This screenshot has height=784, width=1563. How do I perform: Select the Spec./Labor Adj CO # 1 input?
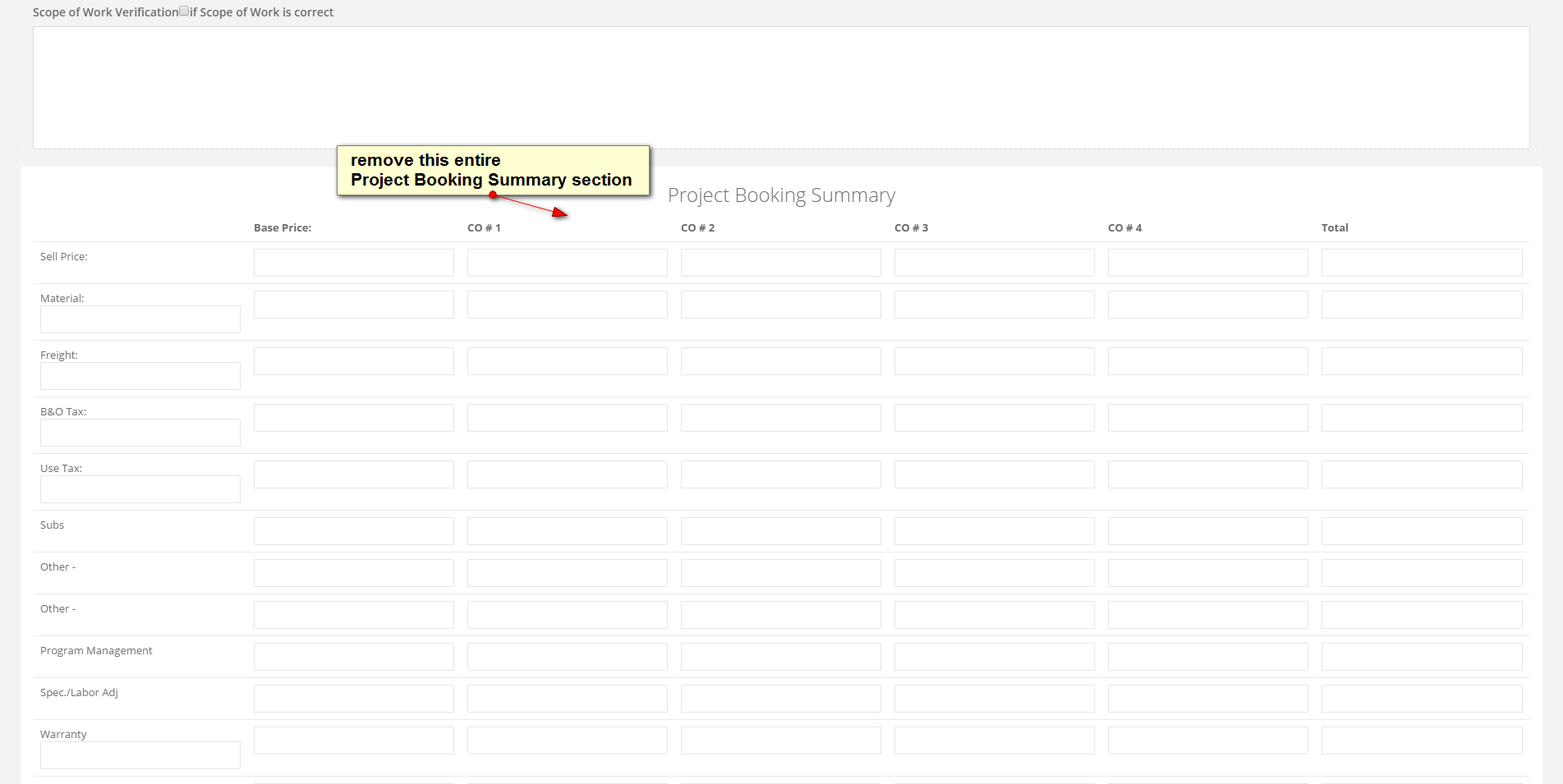click(x=568, y=699)
